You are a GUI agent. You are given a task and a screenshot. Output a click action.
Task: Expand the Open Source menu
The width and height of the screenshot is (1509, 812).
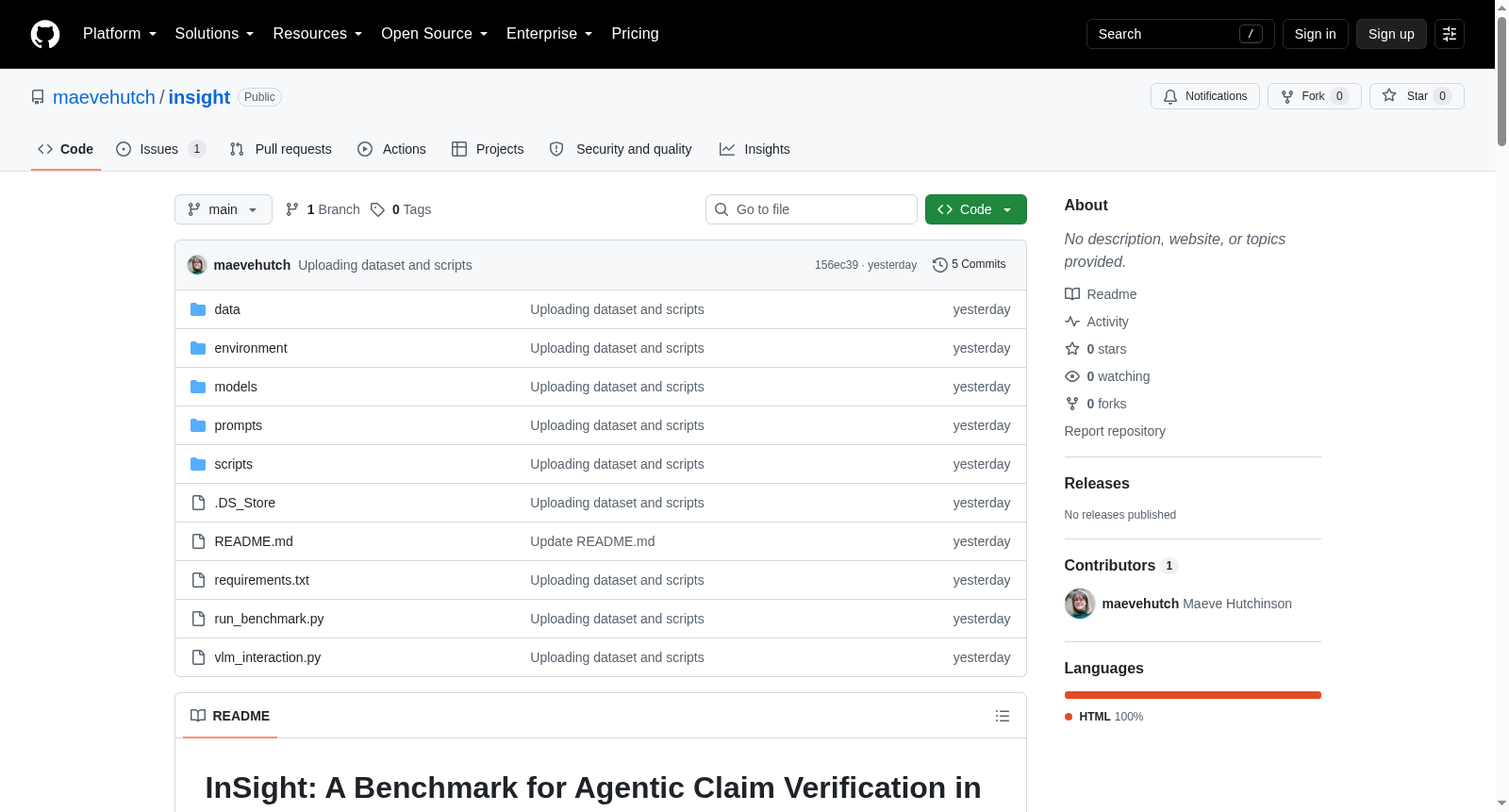click(435, 34)
